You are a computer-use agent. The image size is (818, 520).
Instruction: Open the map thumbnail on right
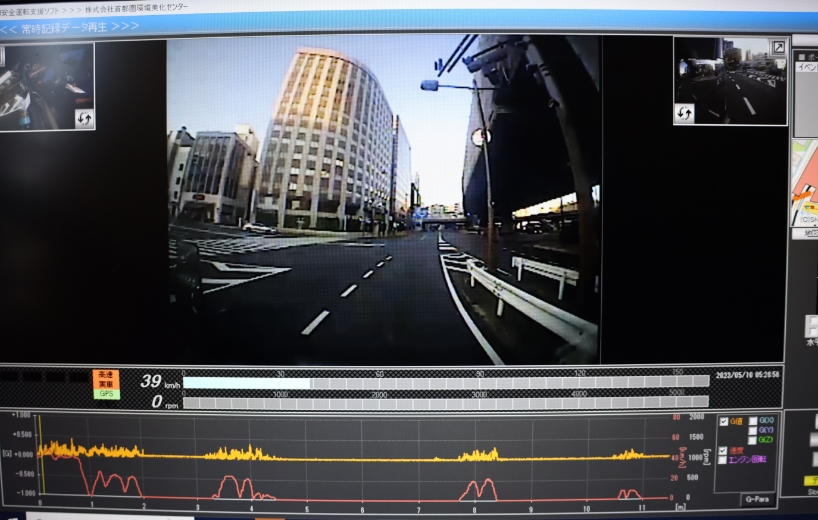[x=804, y=187]
